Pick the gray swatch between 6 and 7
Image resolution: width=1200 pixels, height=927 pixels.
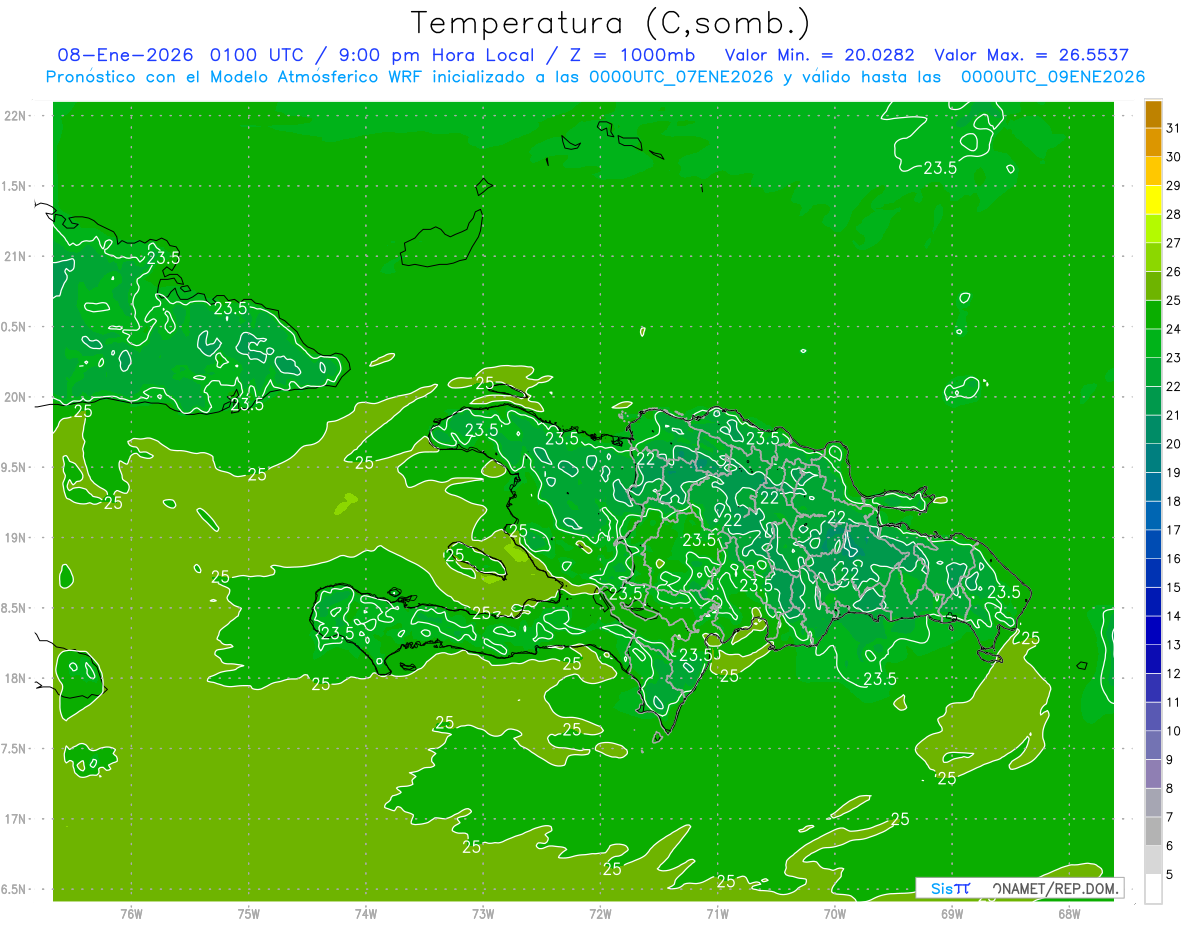[1153, 831]
